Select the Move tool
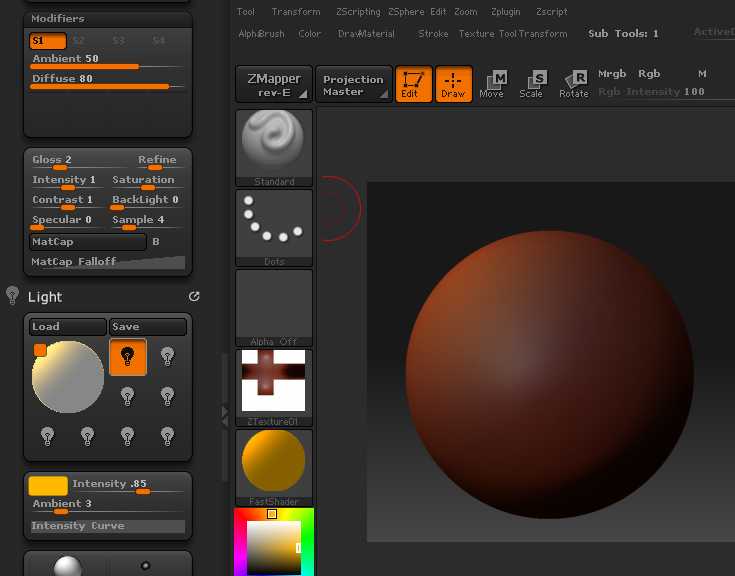 click(492, 84)
